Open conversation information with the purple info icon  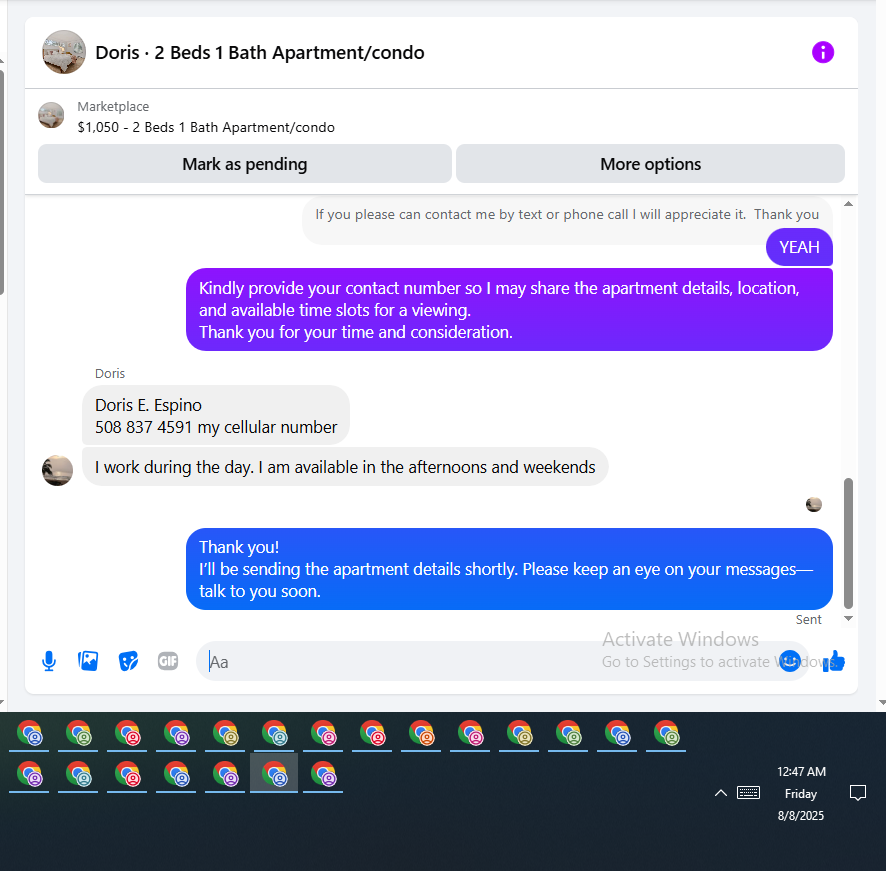823,53
